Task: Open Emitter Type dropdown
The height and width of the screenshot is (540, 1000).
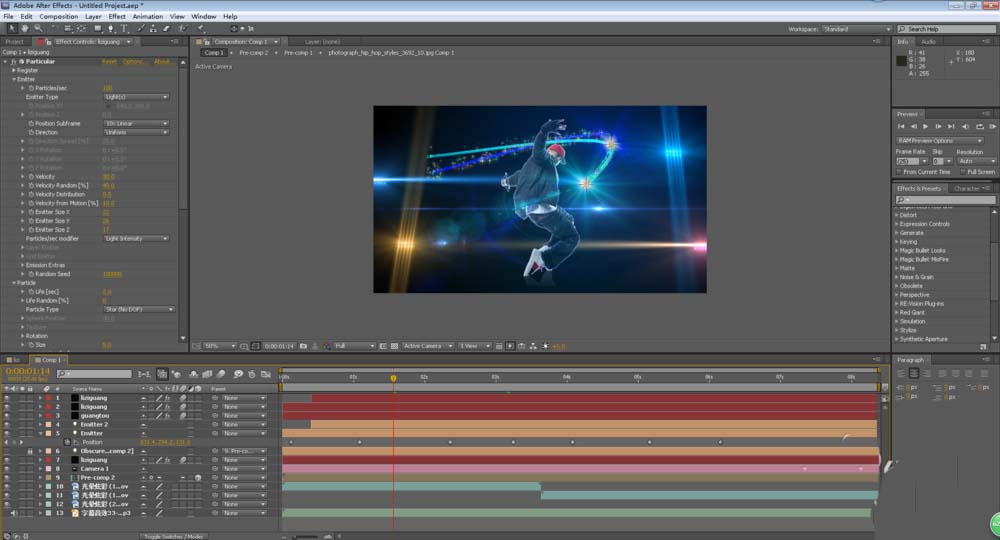Action: (x=136, y=97)
